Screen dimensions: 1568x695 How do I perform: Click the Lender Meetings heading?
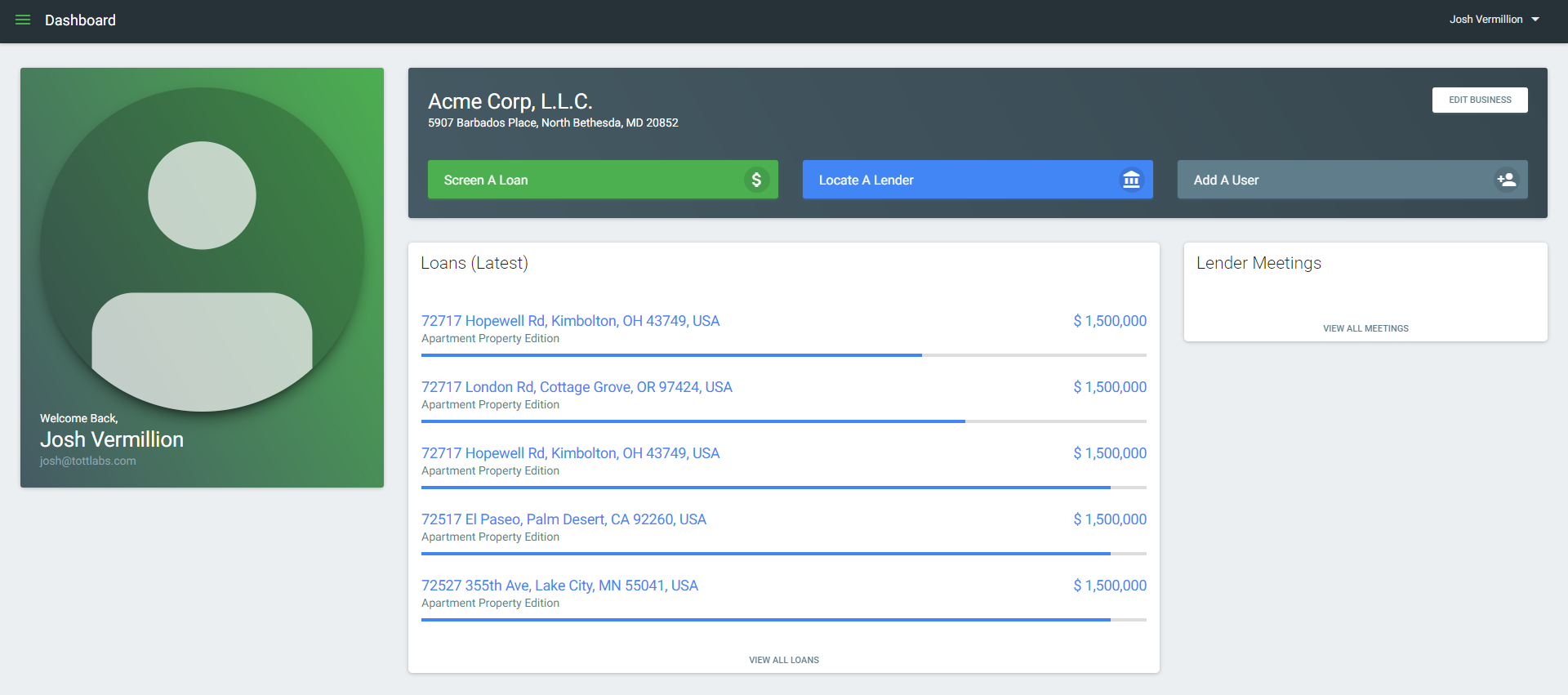point(1258,263)
